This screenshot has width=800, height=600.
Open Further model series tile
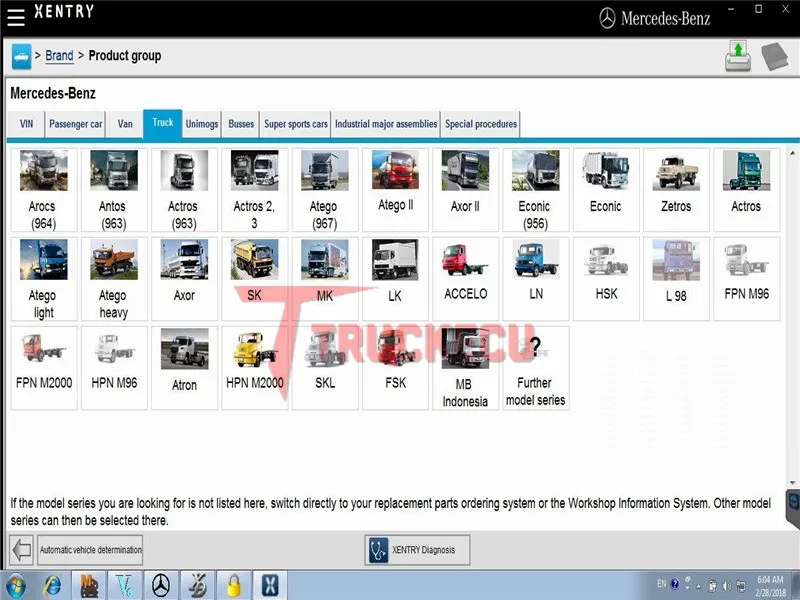point(535,368)
